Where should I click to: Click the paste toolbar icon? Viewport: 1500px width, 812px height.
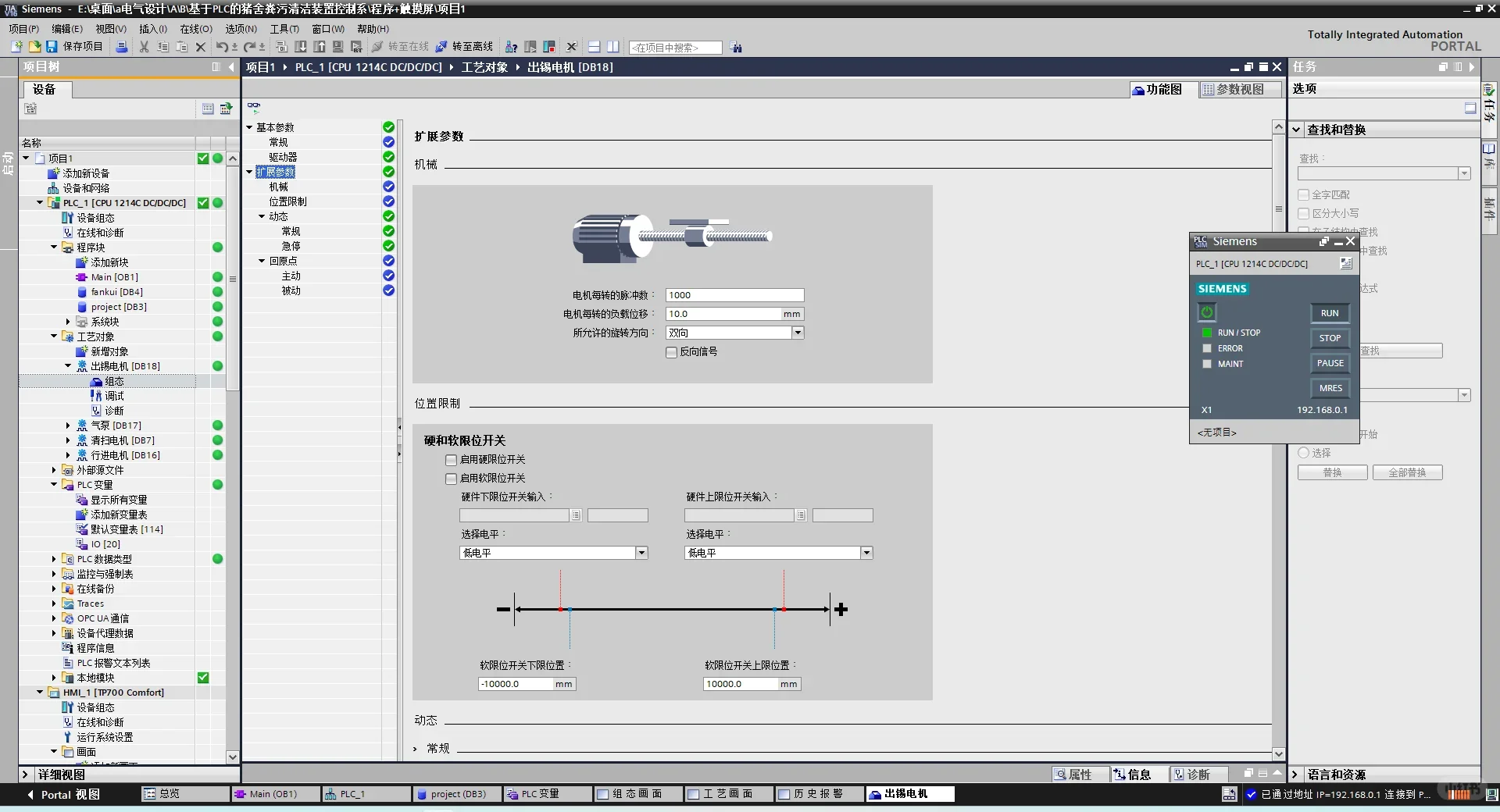182,47
